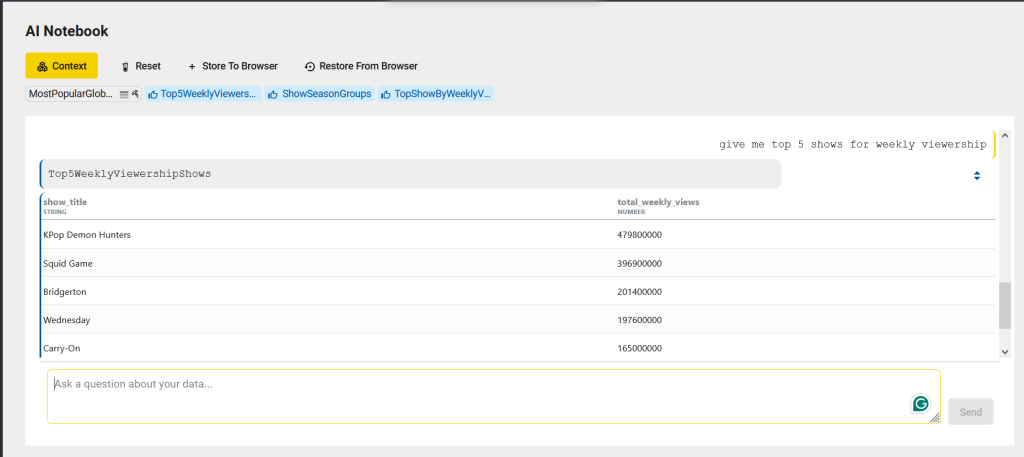This screenshot has width=1024, height=457.
Task: Click thumbs-up icon on the Top5WeeklyViewers chip
Action: click(153, 94)
